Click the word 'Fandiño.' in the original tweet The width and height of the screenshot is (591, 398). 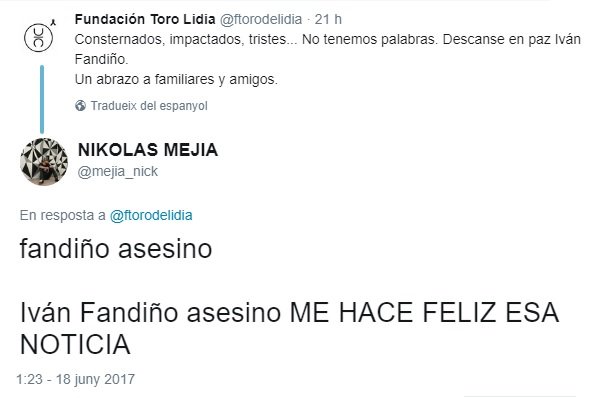tap(101, 59)
